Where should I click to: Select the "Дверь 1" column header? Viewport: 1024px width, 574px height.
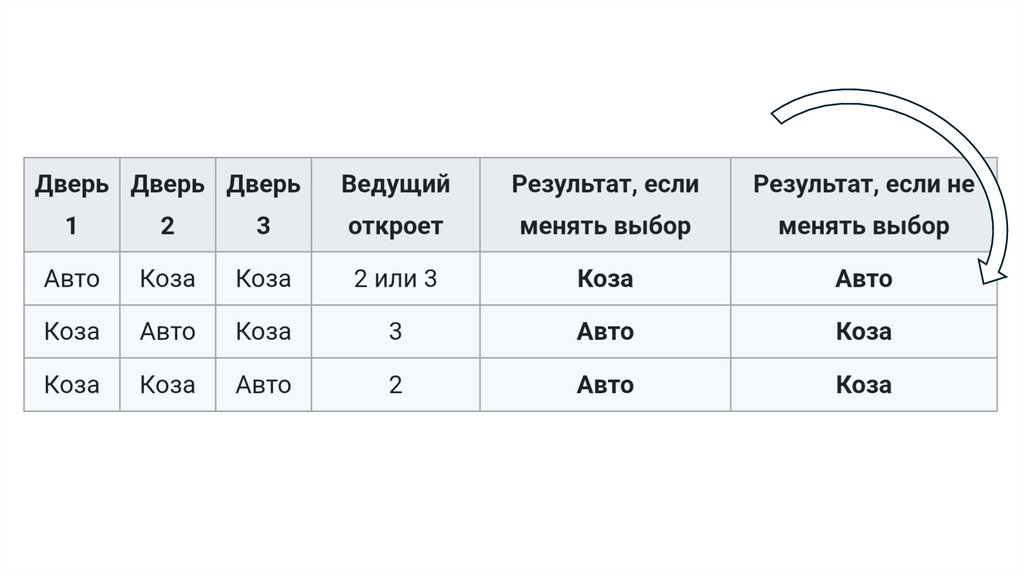(x=72, y=205)
